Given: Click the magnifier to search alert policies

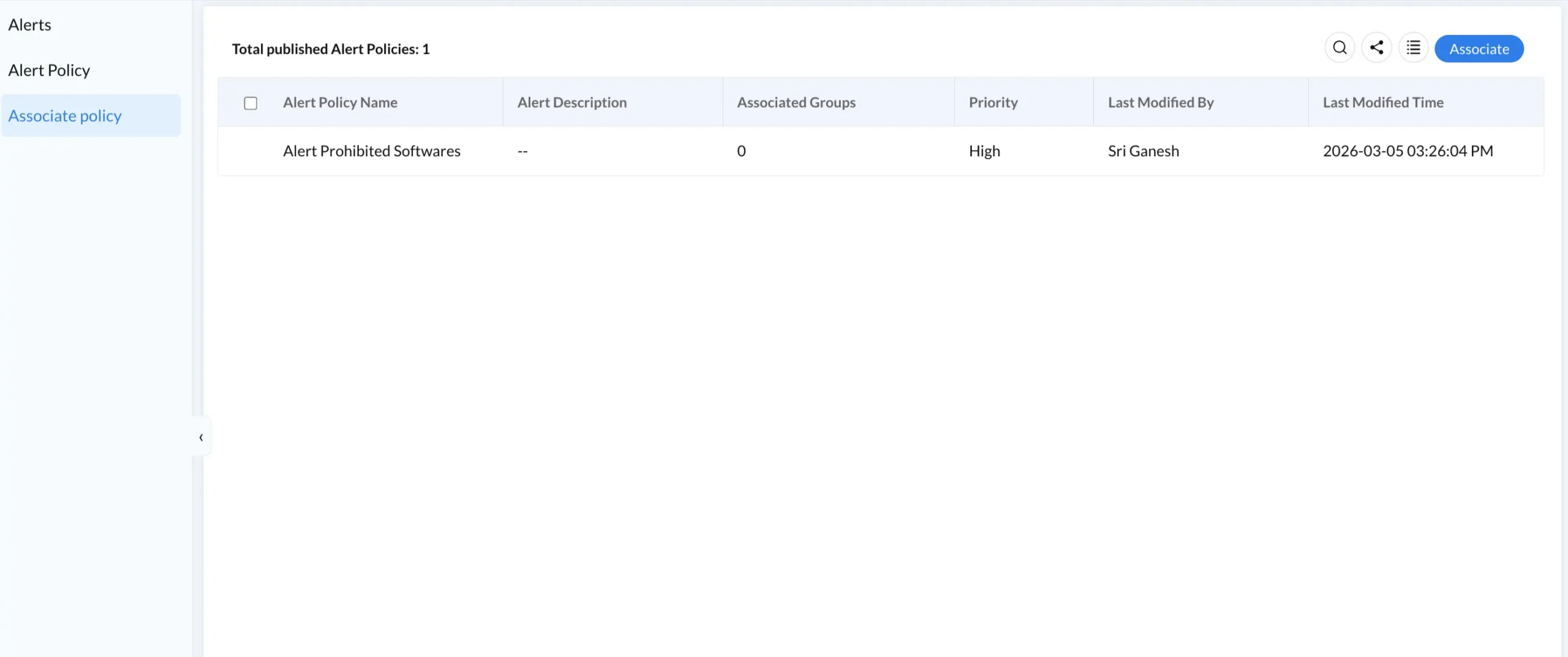Looking at the screenshot, I should [1340, 47].
